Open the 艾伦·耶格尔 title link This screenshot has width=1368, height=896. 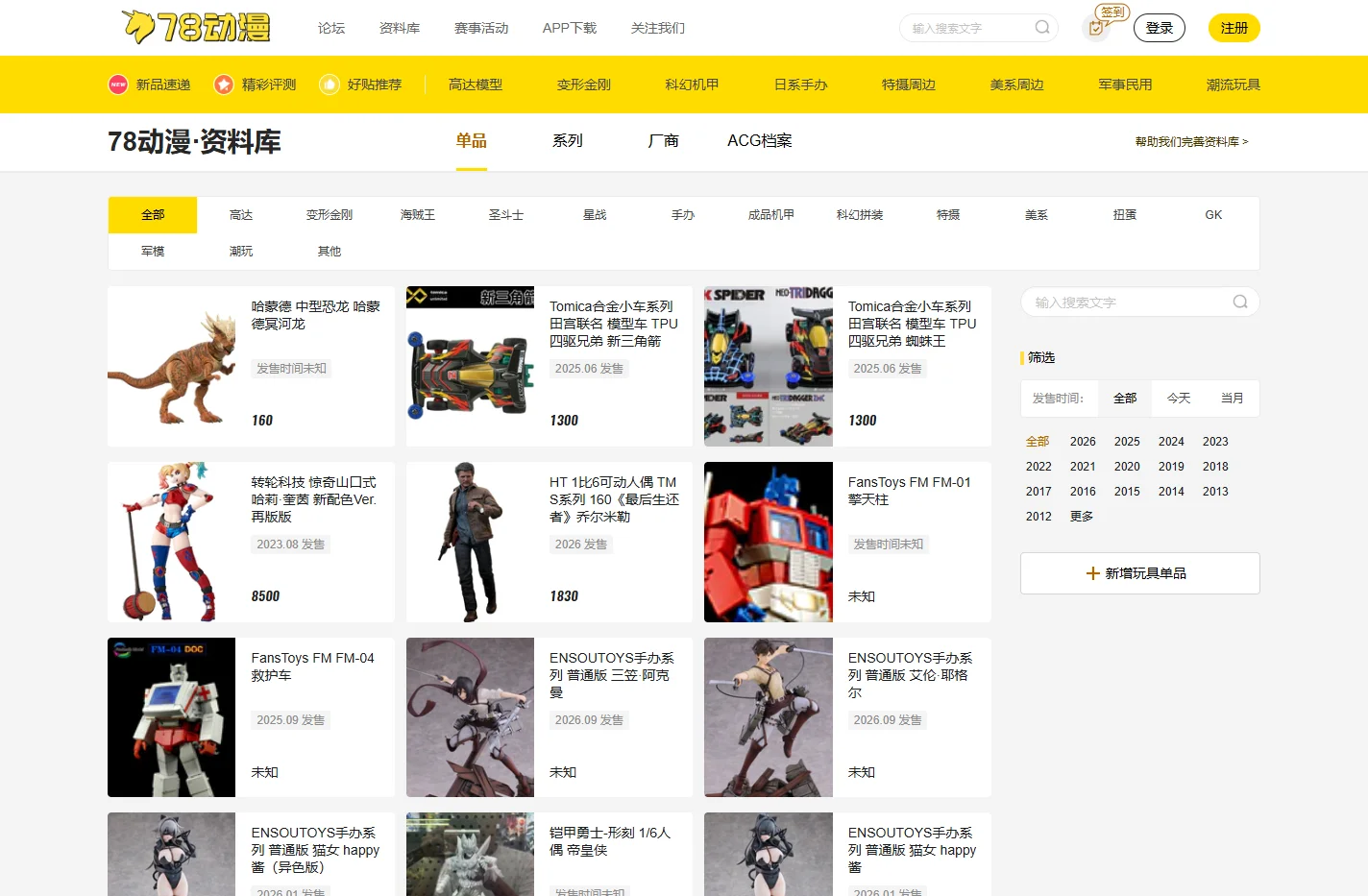point(910,675)
